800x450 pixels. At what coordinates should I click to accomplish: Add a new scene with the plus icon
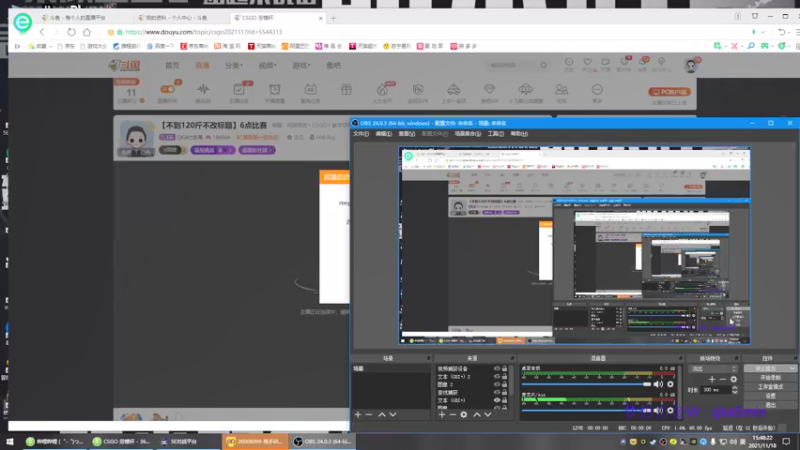[358, 415]
